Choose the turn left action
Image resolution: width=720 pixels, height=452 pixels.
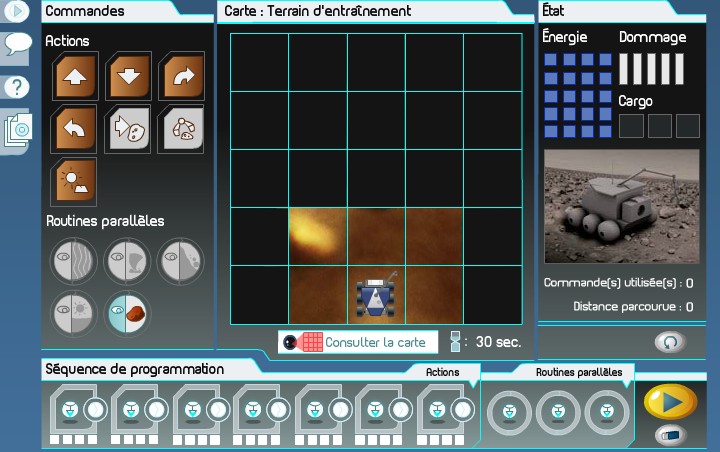pos(76,129)
